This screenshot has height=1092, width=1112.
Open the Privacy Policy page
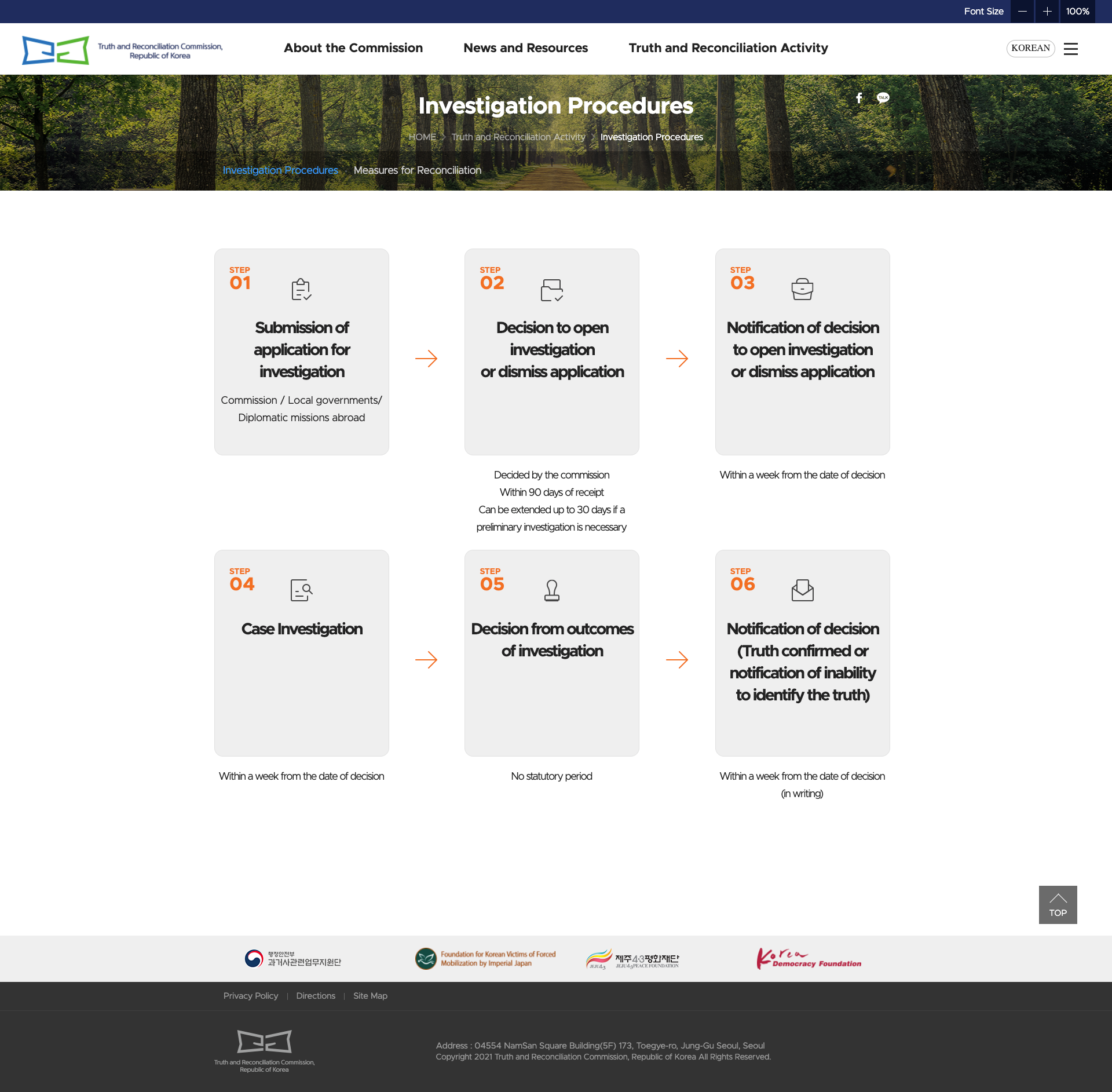click(x=250, y=995)
